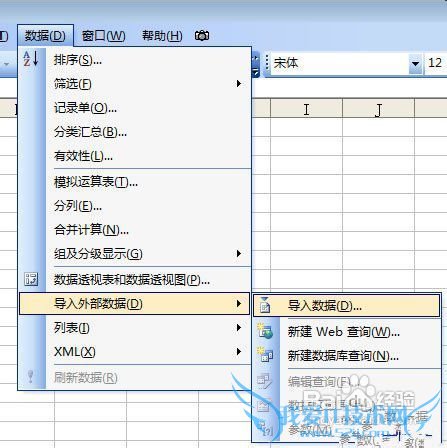Viewport: 447px width, 448px height.
Task: Select the column I header
Action: tap(306, 109)
